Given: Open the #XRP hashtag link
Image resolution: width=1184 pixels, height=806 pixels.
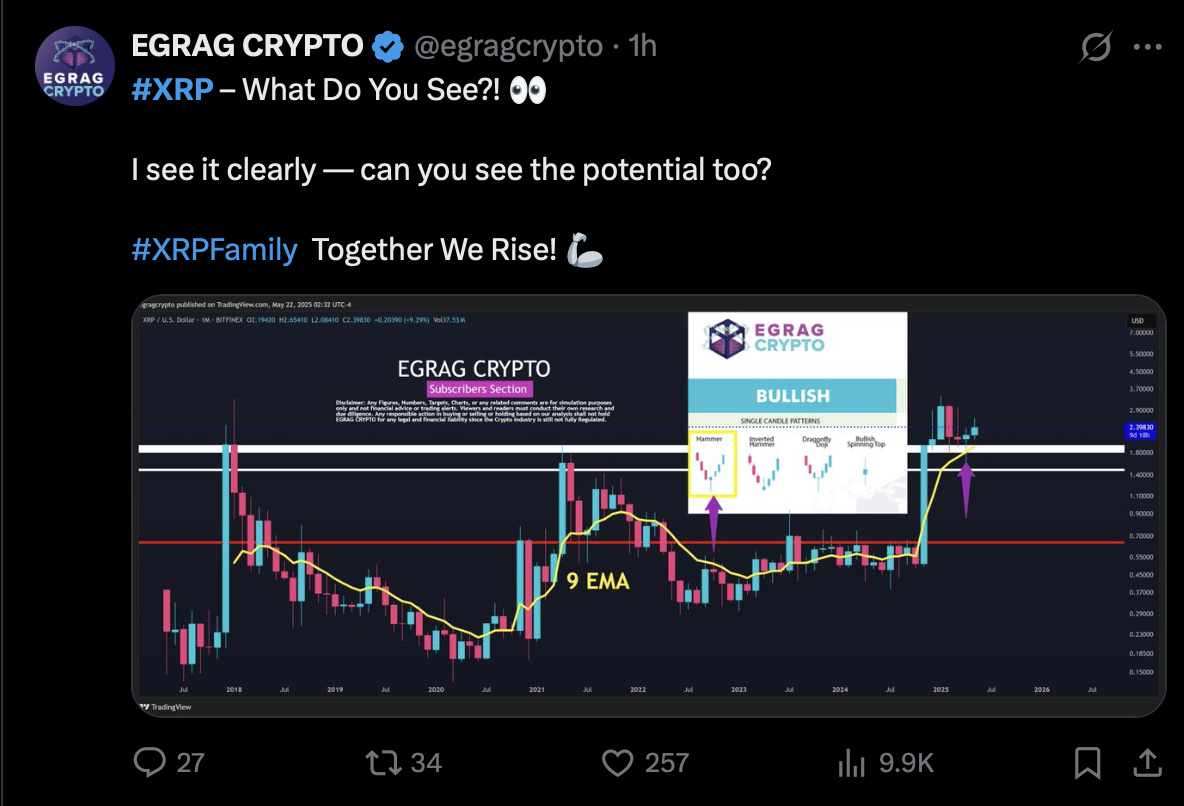Looking at the screenshot, I should [172, 89].
